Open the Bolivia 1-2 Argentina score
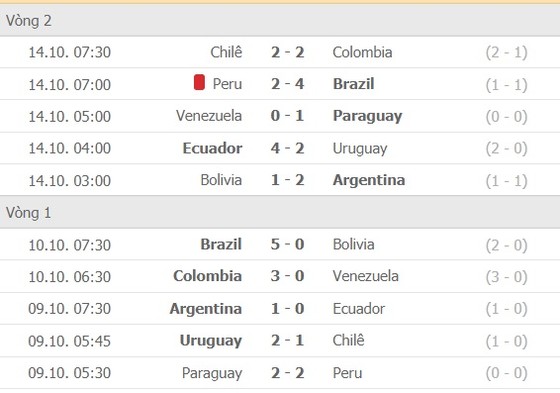This screenshot has height=393, width=560. [x=288, y=180]
